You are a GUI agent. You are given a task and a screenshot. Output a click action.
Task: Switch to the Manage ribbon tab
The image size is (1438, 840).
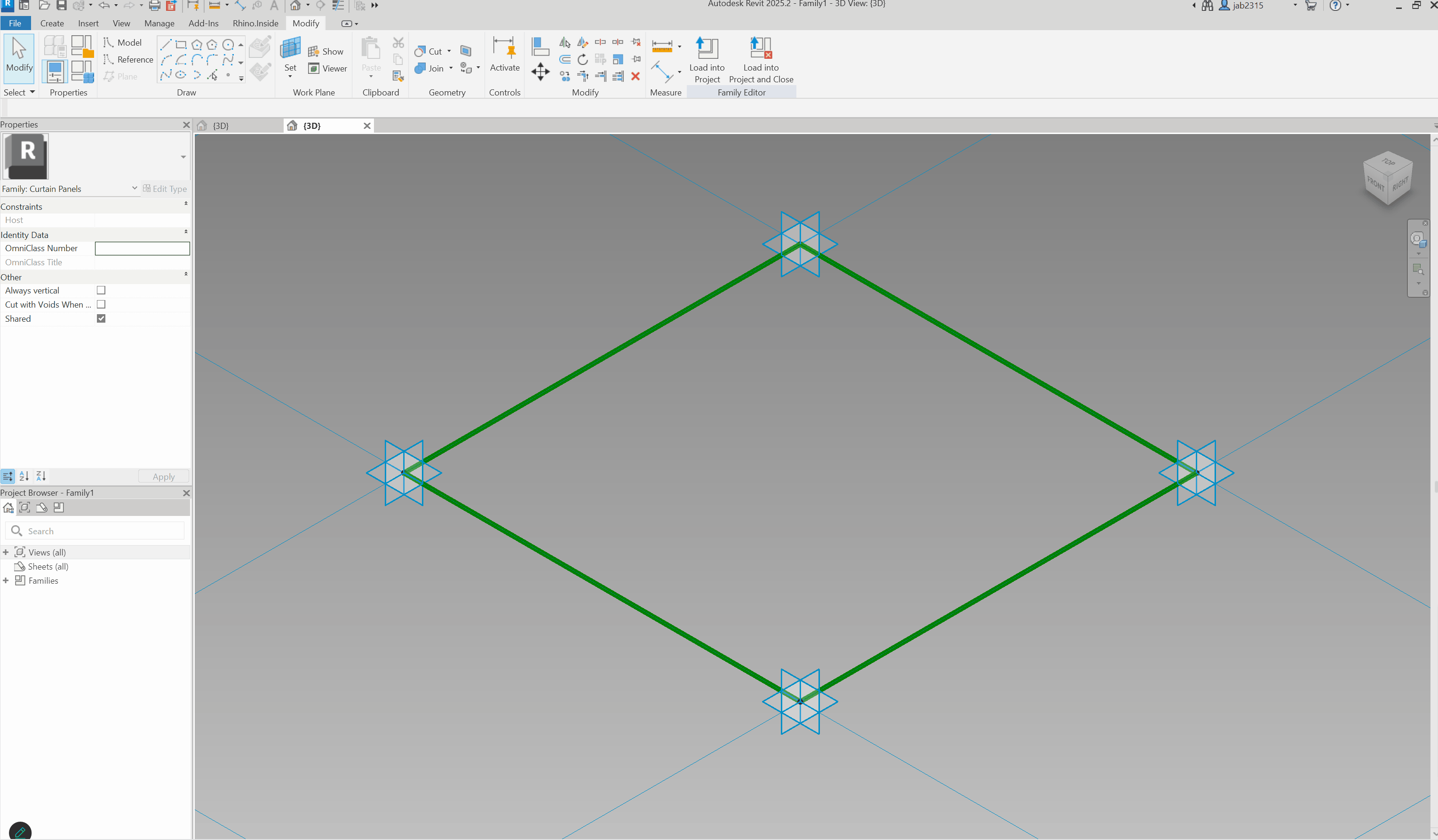tap(159, 24)
